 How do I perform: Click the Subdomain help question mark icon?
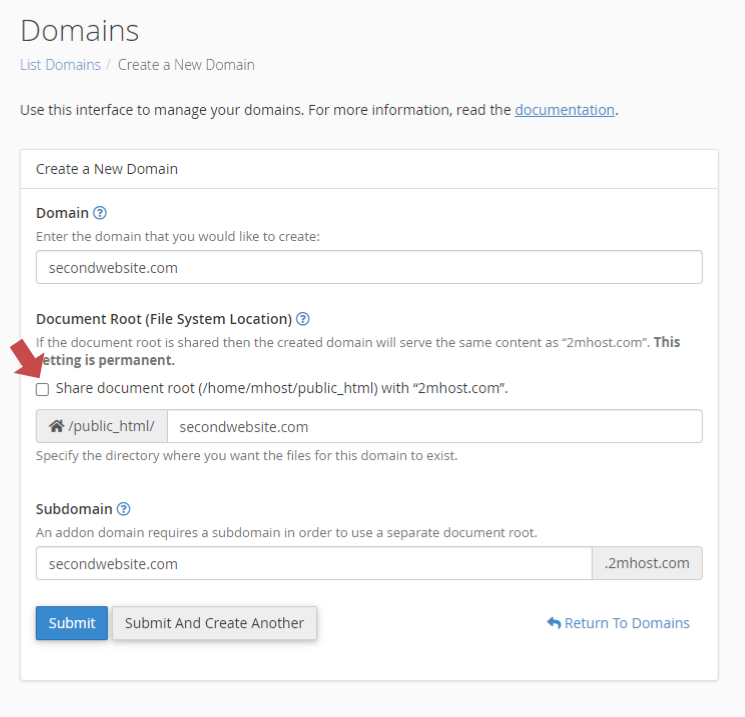tap(124, 509)
